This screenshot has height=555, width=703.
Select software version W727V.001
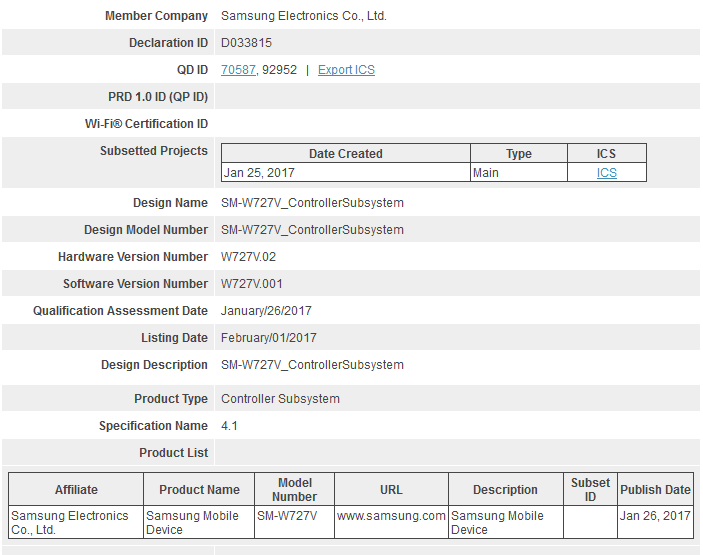[x=252, y=284]
